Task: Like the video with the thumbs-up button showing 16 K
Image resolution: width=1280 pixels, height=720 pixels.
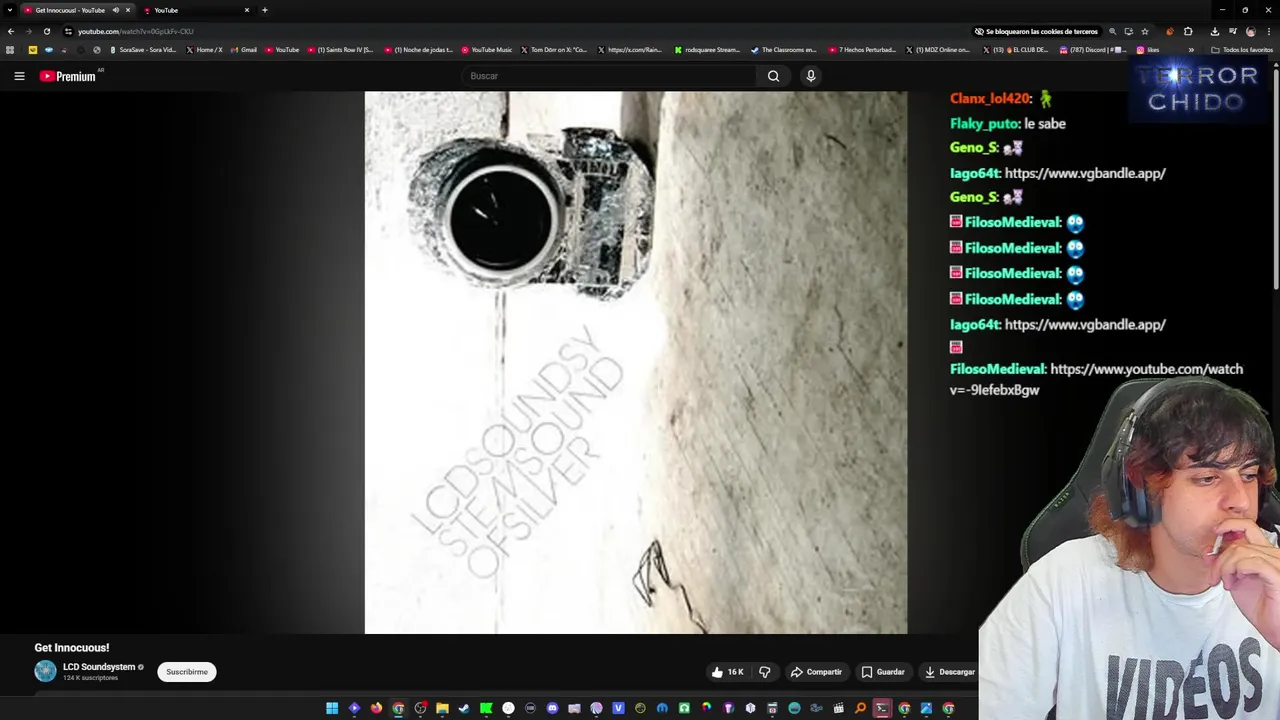Action: coord(727,672)
